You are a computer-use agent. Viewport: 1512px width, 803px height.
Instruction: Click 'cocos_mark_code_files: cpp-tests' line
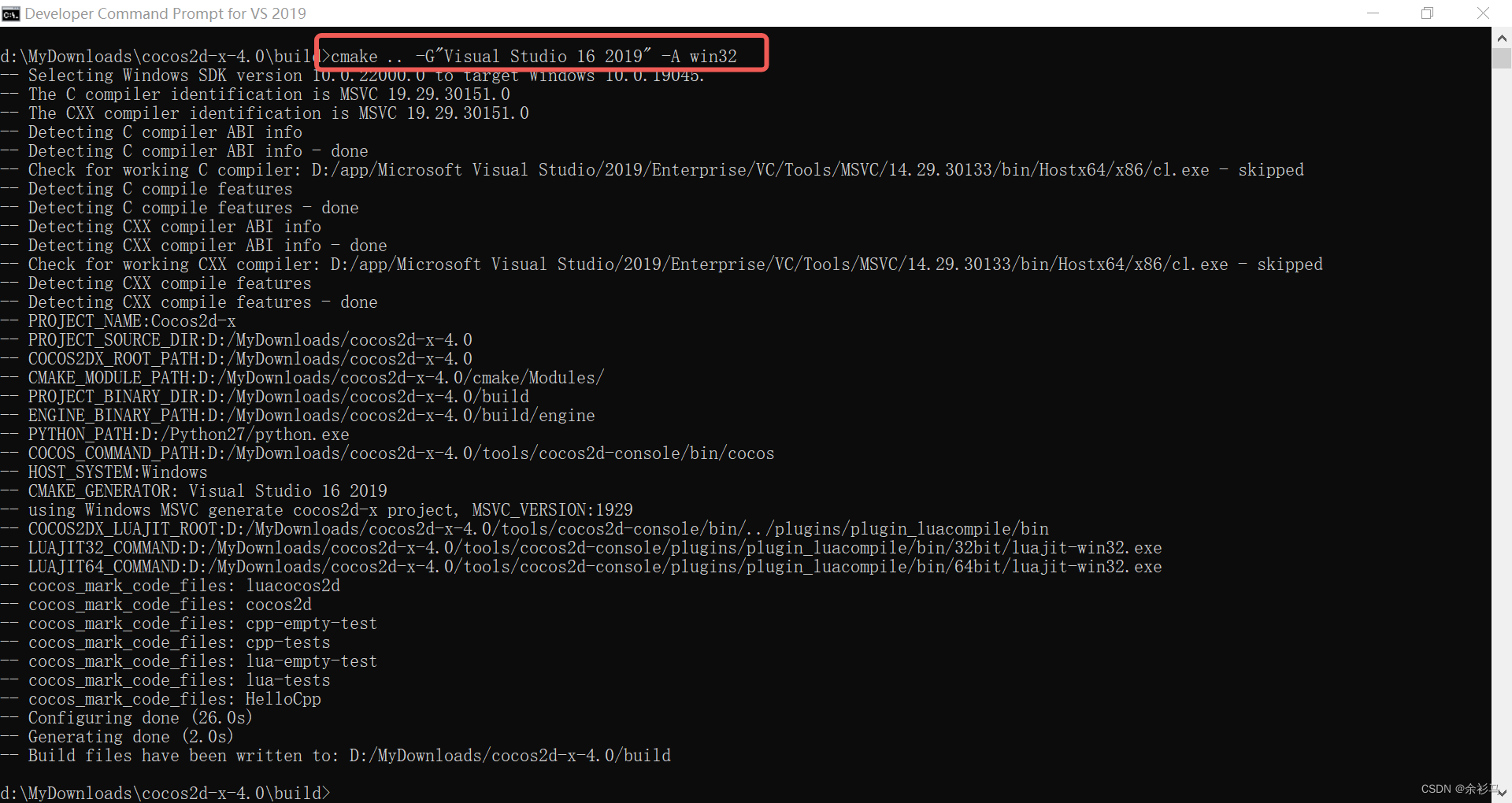(165, 642)
